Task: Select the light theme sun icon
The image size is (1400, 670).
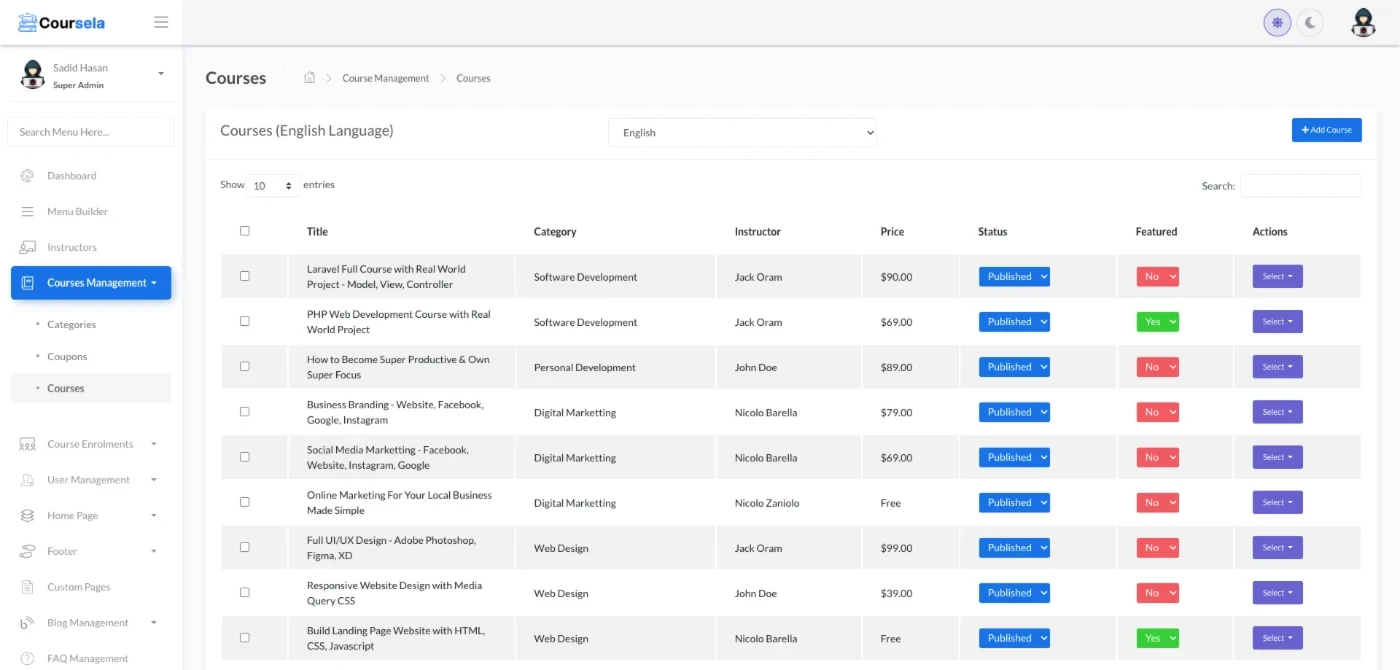Action: pyautogui.click(x=1277, y=22)
